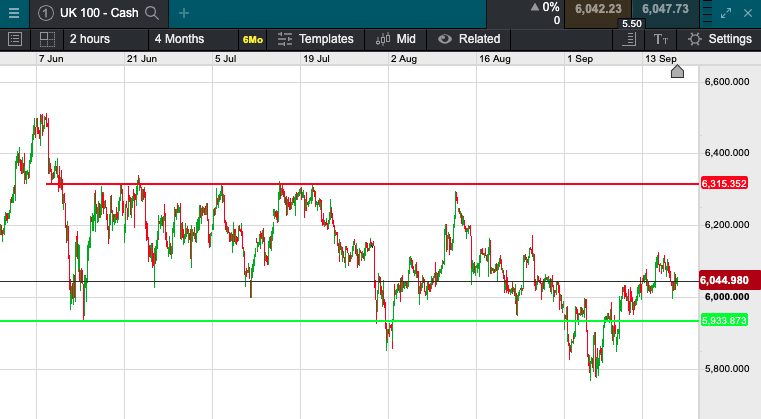This screenshot has height=419, width=761.
Task: Select the red 6,315.352 price level label
Action: [725, 184]
